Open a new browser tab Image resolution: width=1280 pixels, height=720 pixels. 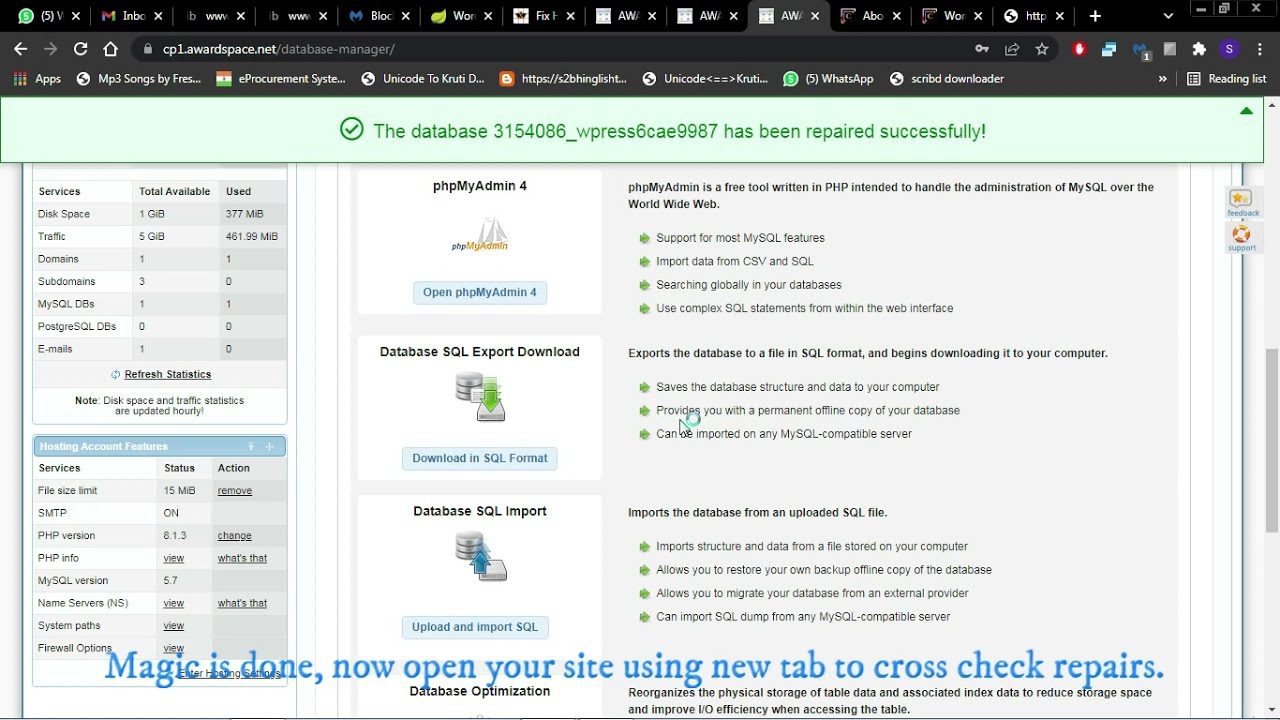tap(1095, 16)
